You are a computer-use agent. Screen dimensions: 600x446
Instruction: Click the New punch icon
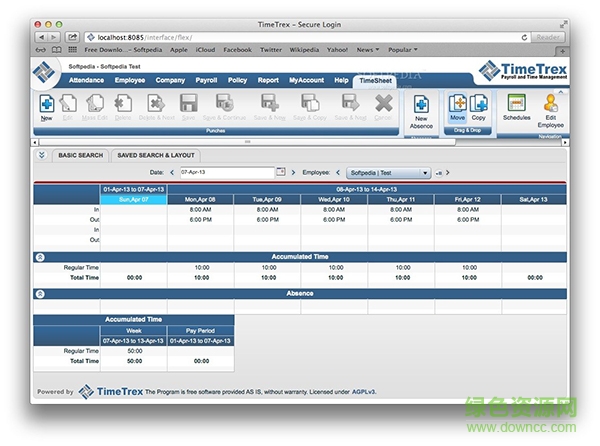46,105
